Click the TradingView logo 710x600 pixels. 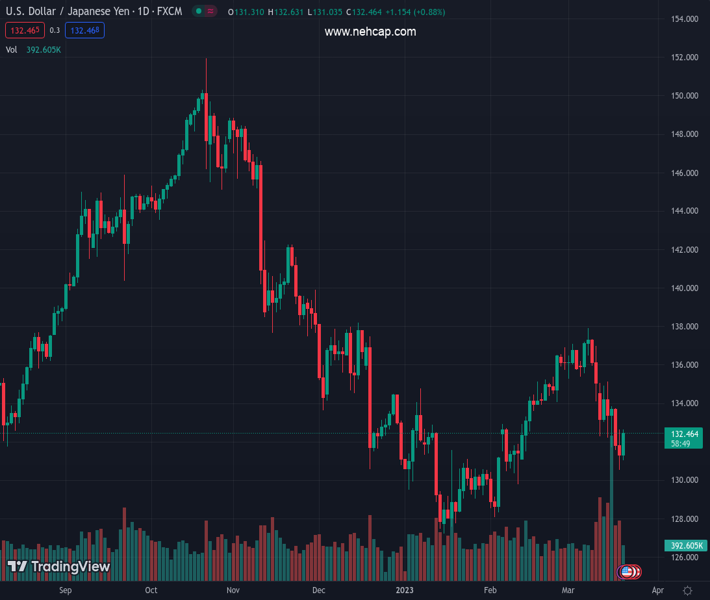[58, 567]
